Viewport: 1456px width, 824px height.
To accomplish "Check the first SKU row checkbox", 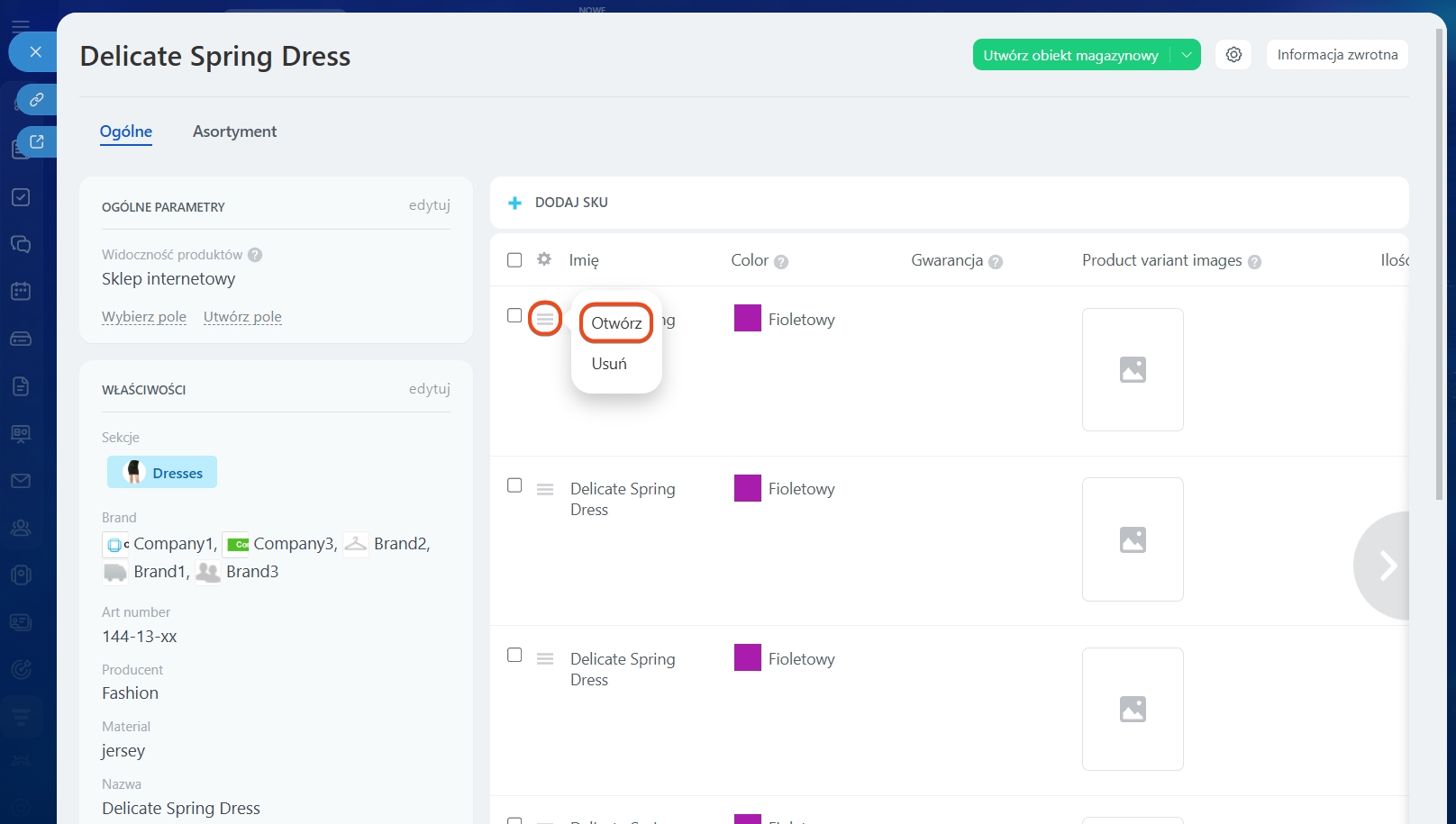I will [514, 315].
